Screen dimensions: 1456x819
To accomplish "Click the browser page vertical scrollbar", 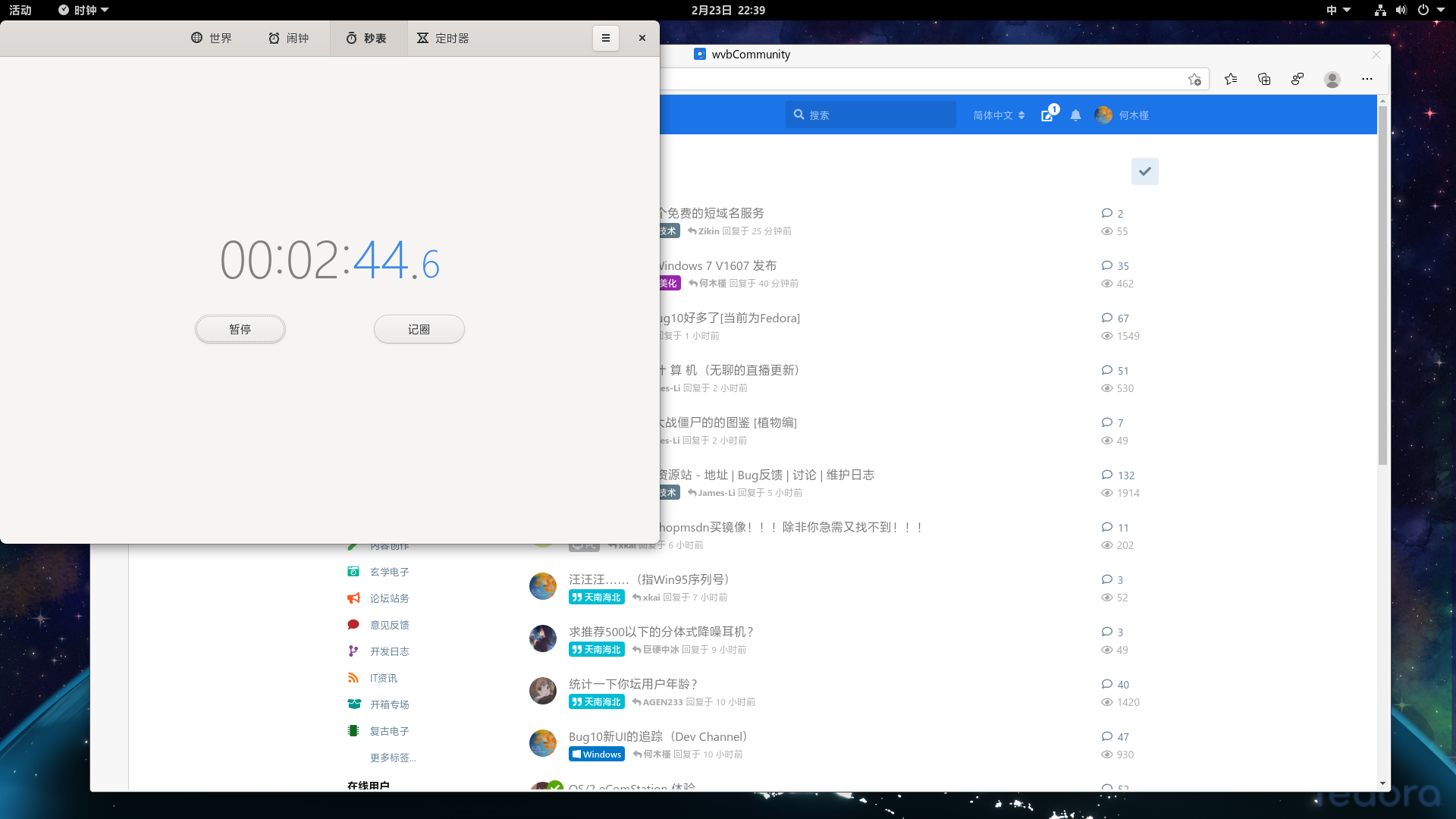I will (x=1382, y=284).
